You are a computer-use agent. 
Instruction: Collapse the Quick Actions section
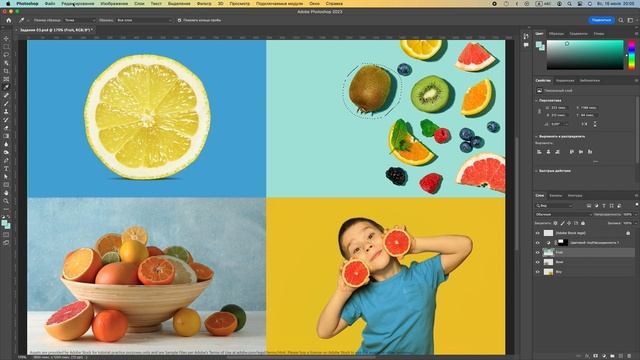(536, 171)
